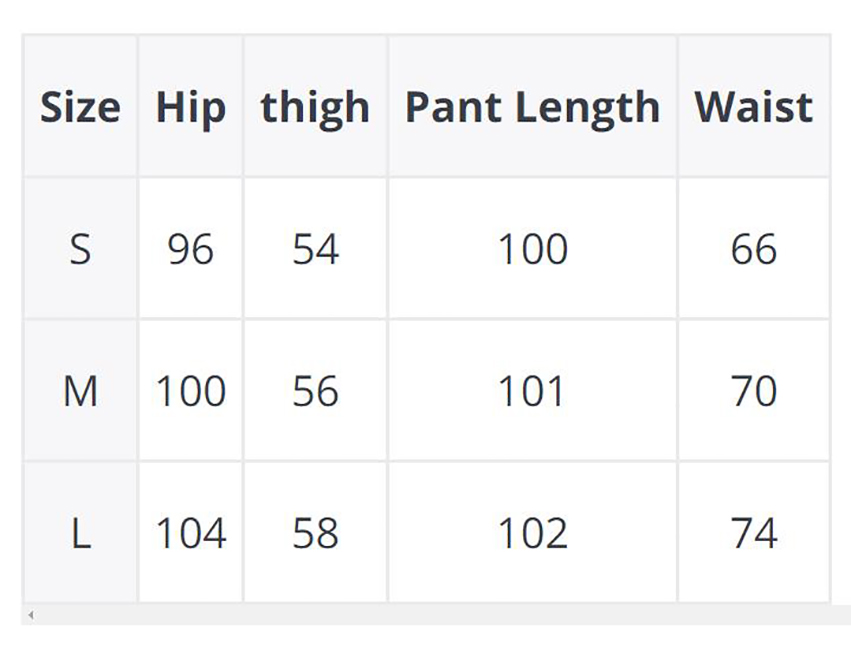Select the Waist column header
Image resolution: width=851 pixels, height=650 pixels.
click(753, 107)
